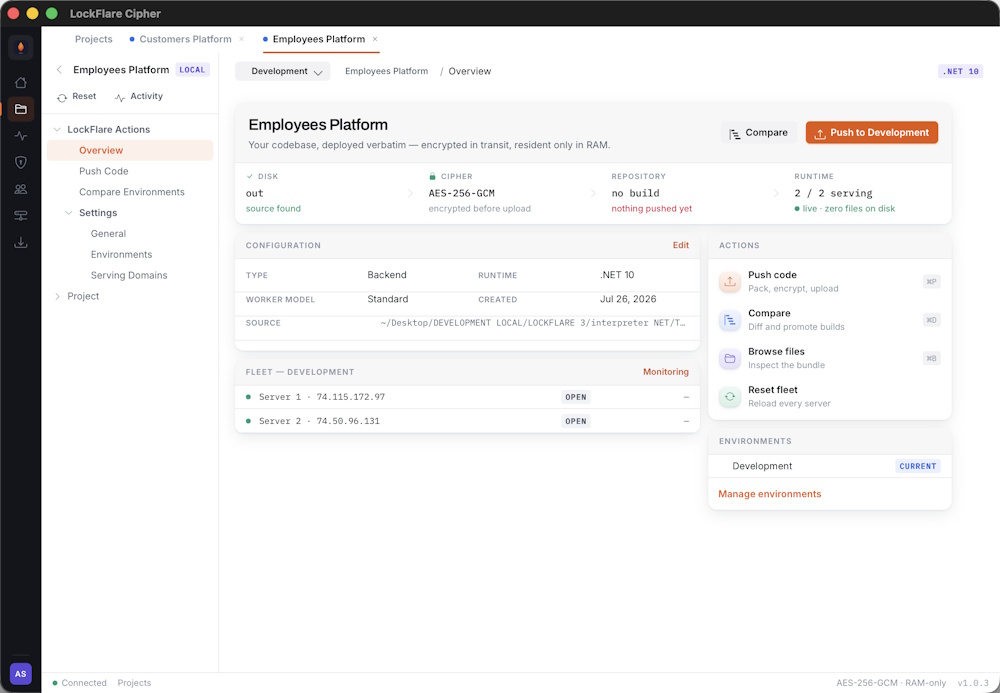
Task: Click the no build repository status
Action: point(635,193)
